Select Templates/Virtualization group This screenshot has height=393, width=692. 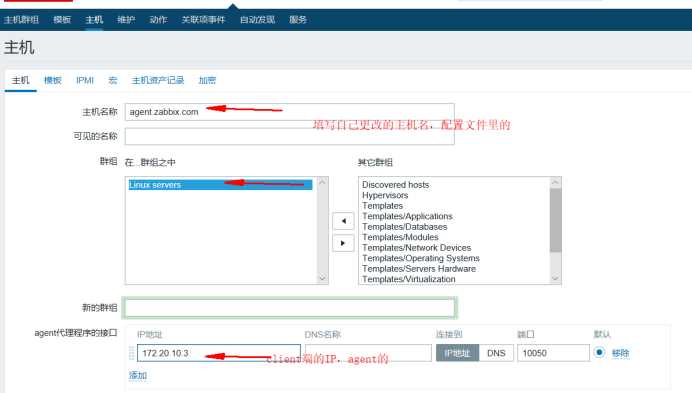click(x=409, y=280)
